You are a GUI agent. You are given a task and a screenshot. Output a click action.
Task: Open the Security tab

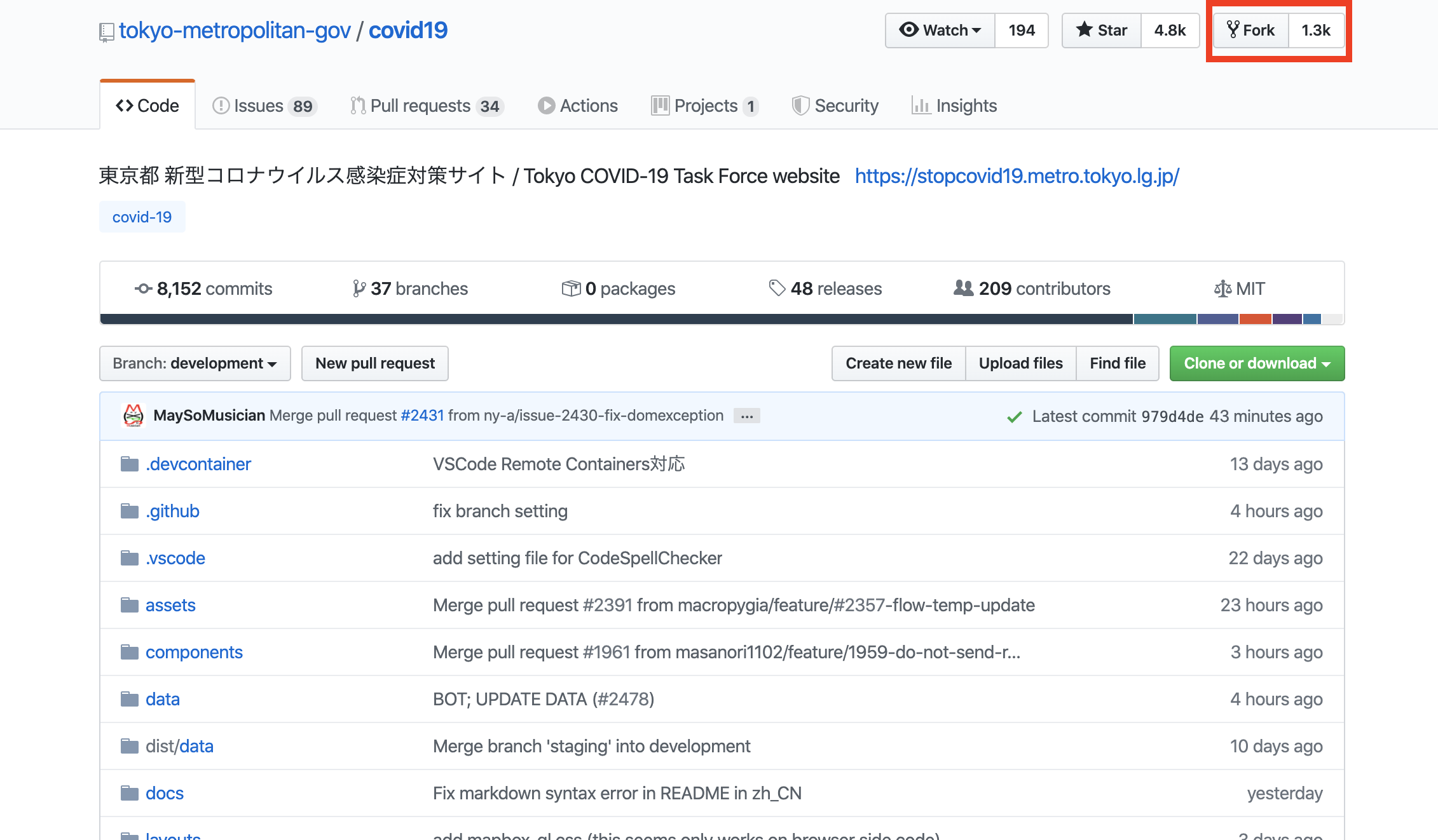click(x=835, y=105)
